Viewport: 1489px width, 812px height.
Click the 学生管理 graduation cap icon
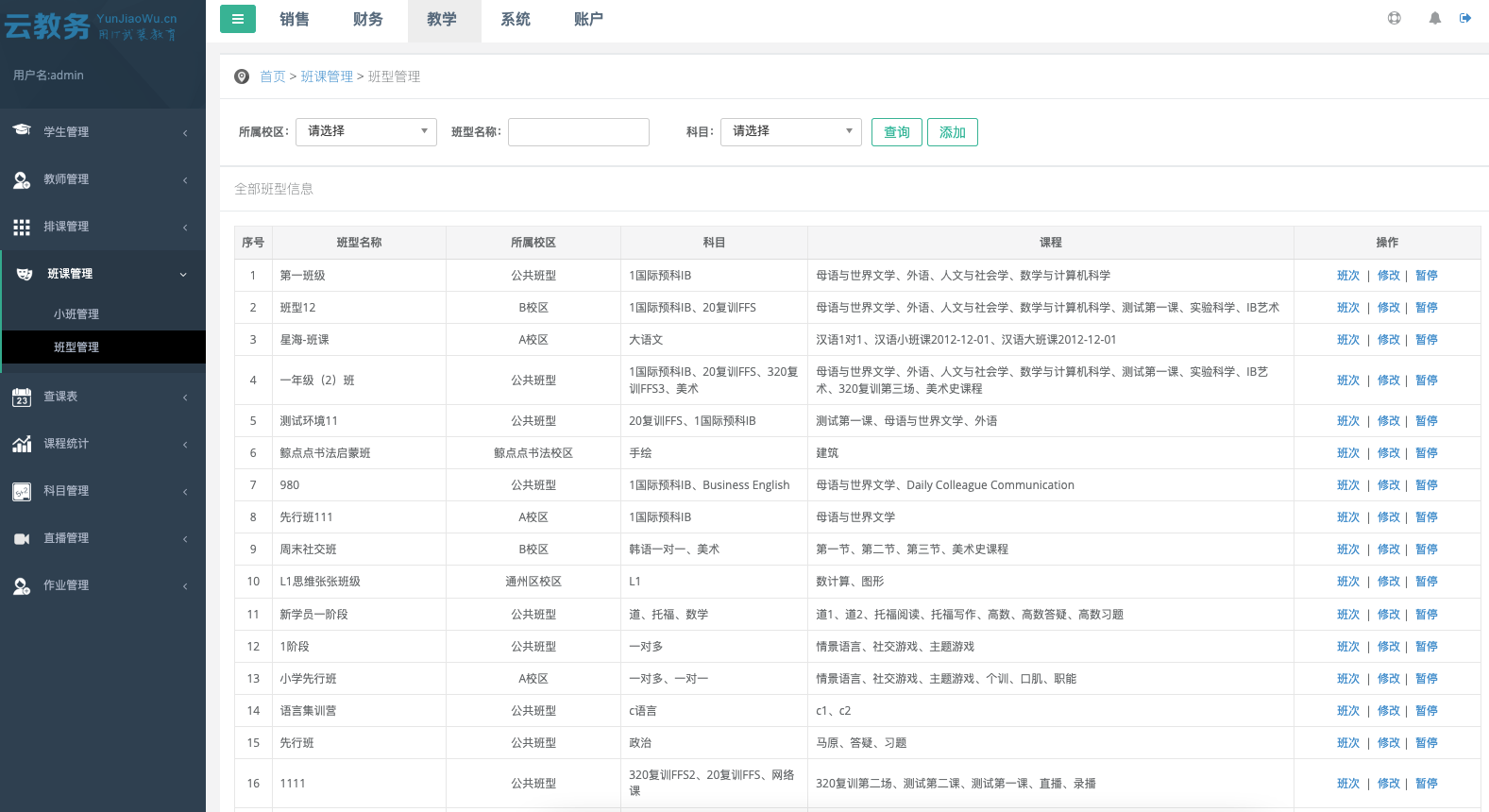(x=22, y=131)
